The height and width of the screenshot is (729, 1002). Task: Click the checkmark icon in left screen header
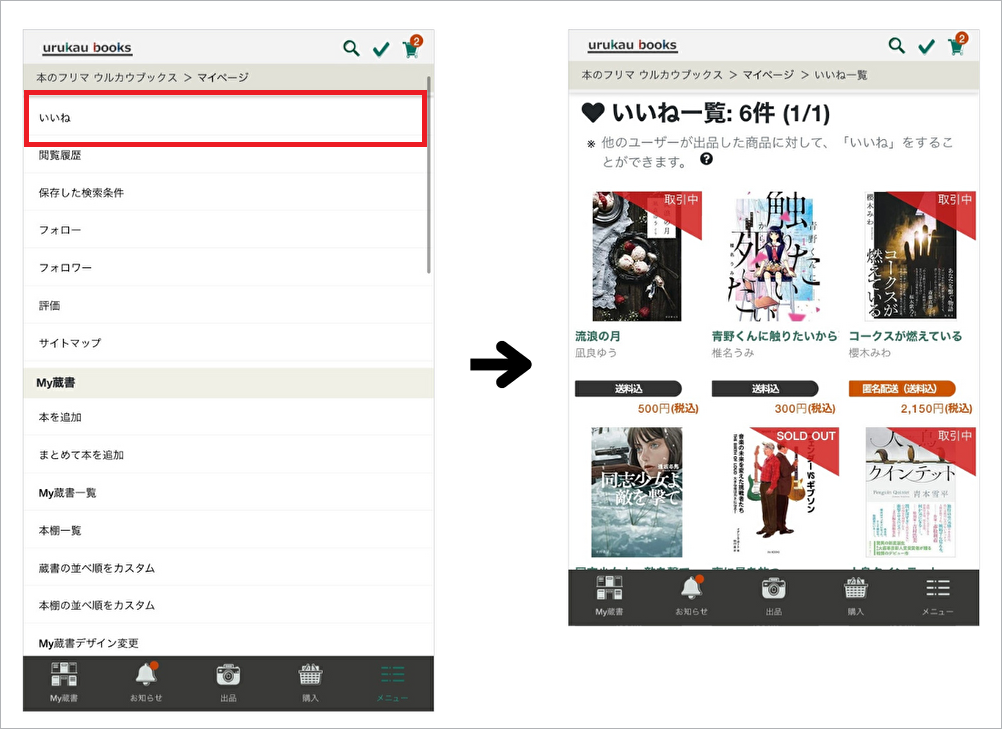381,49
